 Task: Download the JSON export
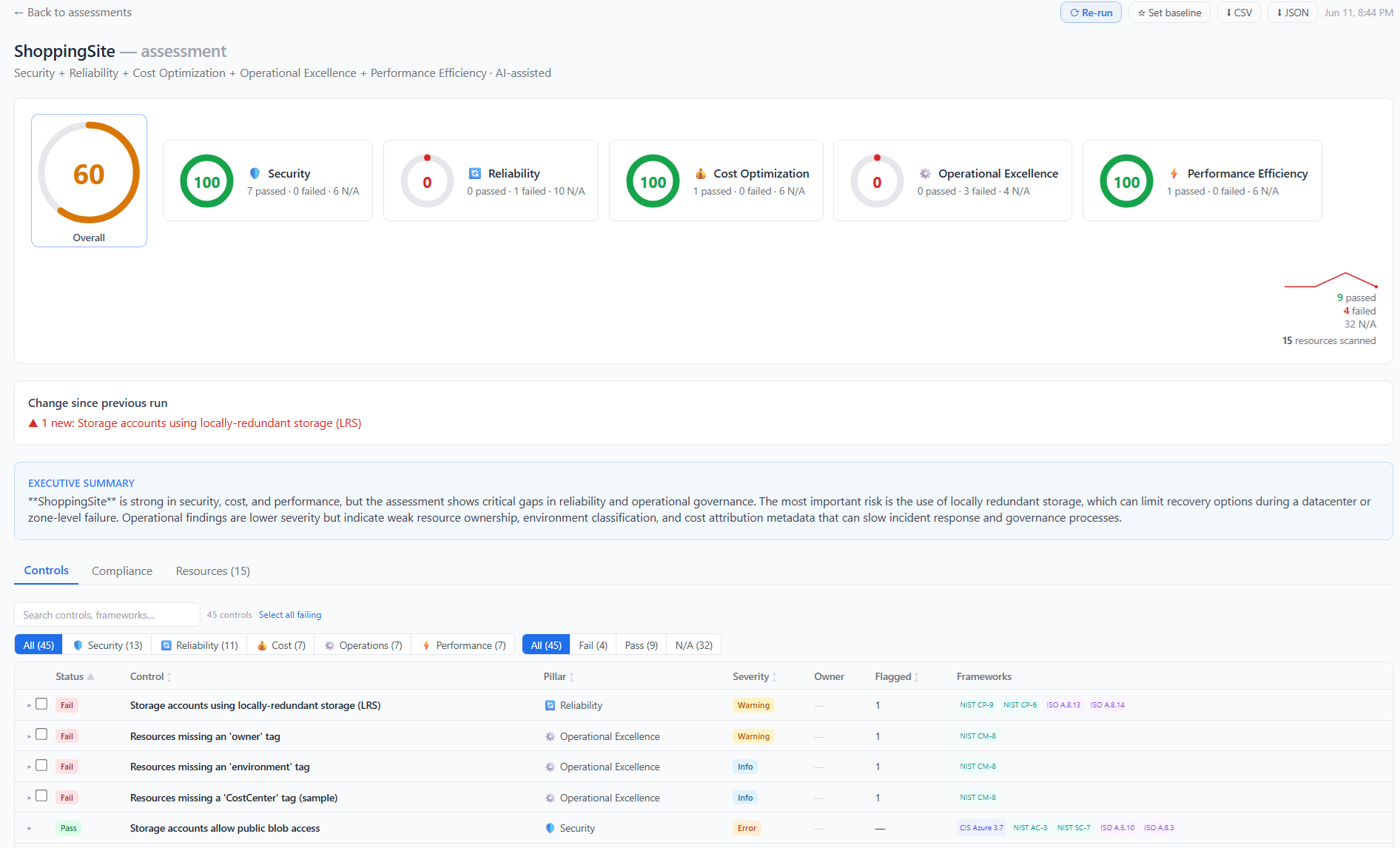click(x=1292, y=13)
